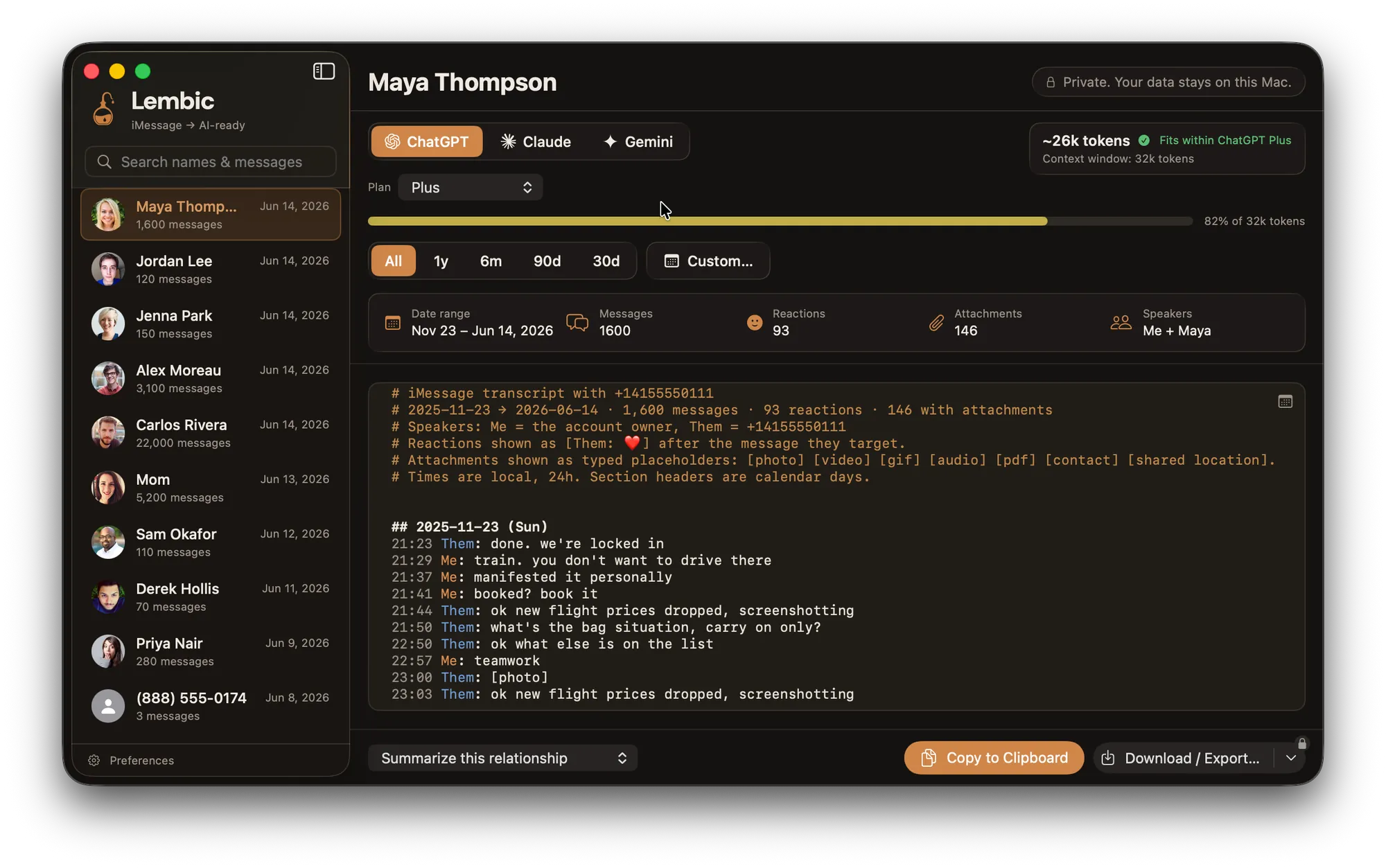Image resolution: width=1386 pixels, height=868 pixels.
Task: Click '82% of 32k tokens' label
Action: point(1254,221)
